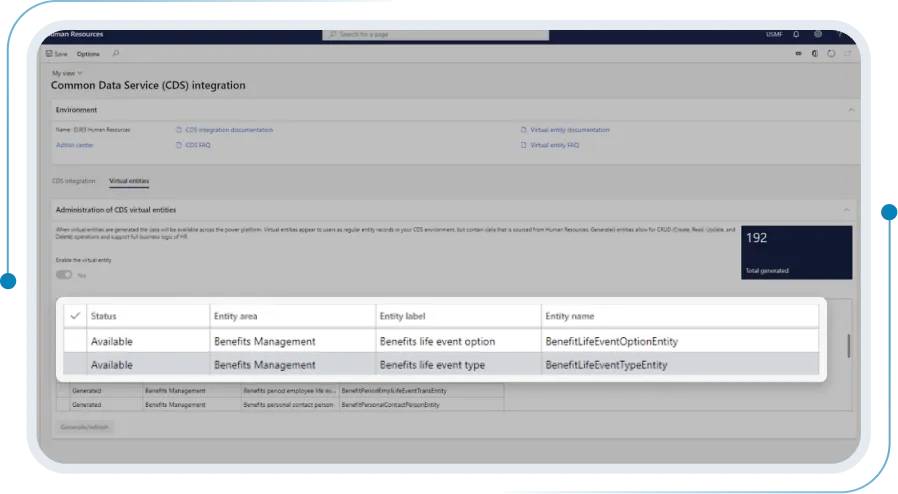
Task: Select the Virtual entities tab
Action: click(129, 181)
